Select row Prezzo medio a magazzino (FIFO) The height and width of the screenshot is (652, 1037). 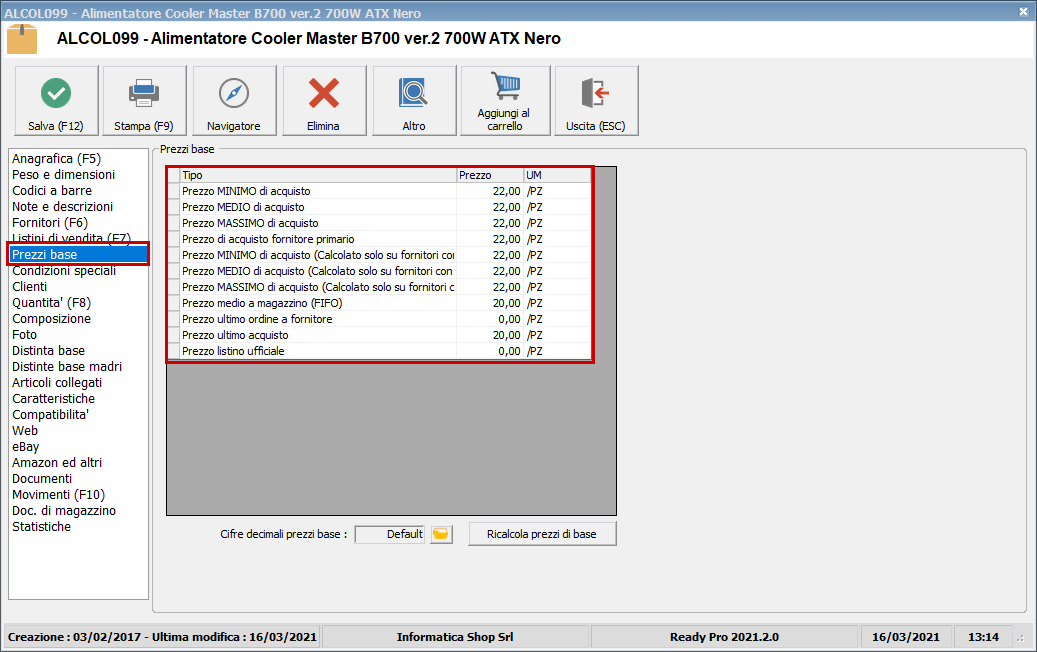(380, 304)
